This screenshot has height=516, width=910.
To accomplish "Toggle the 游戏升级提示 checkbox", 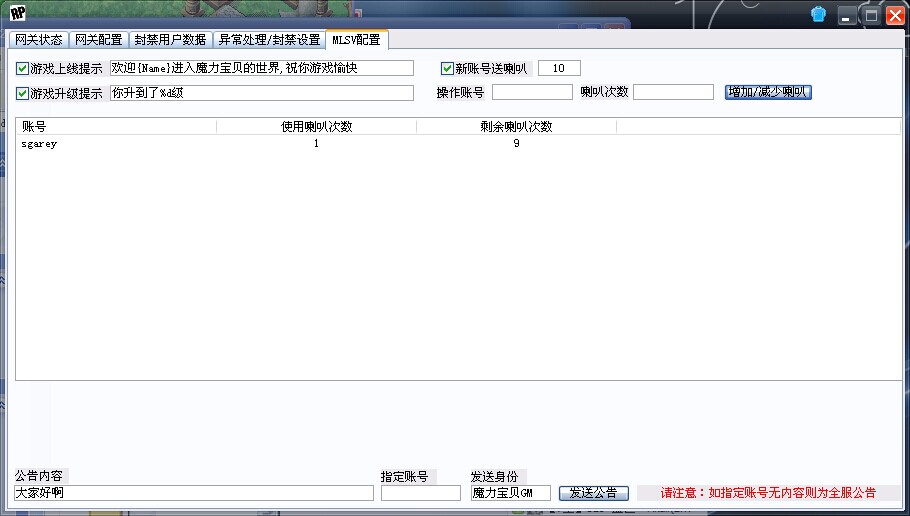I will 23,94.
